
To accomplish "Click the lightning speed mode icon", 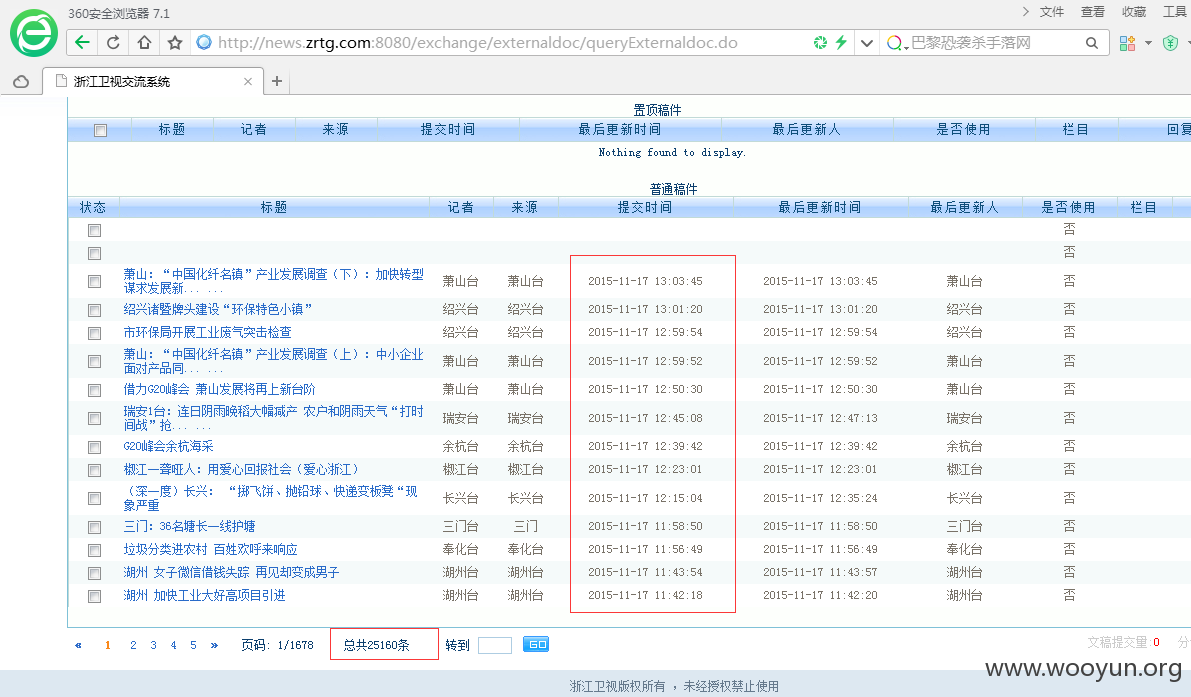I will click(841, 43).
